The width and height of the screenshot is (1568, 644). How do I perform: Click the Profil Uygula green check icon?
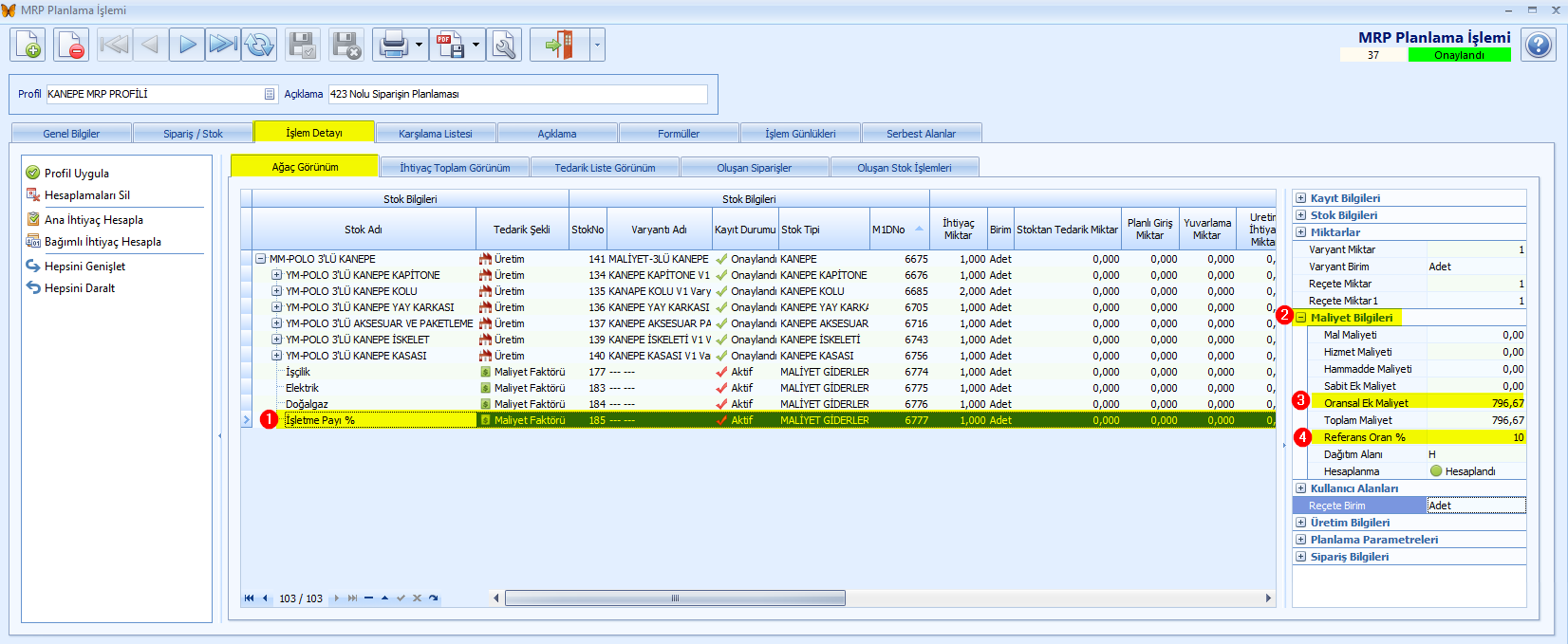(33, 173)
